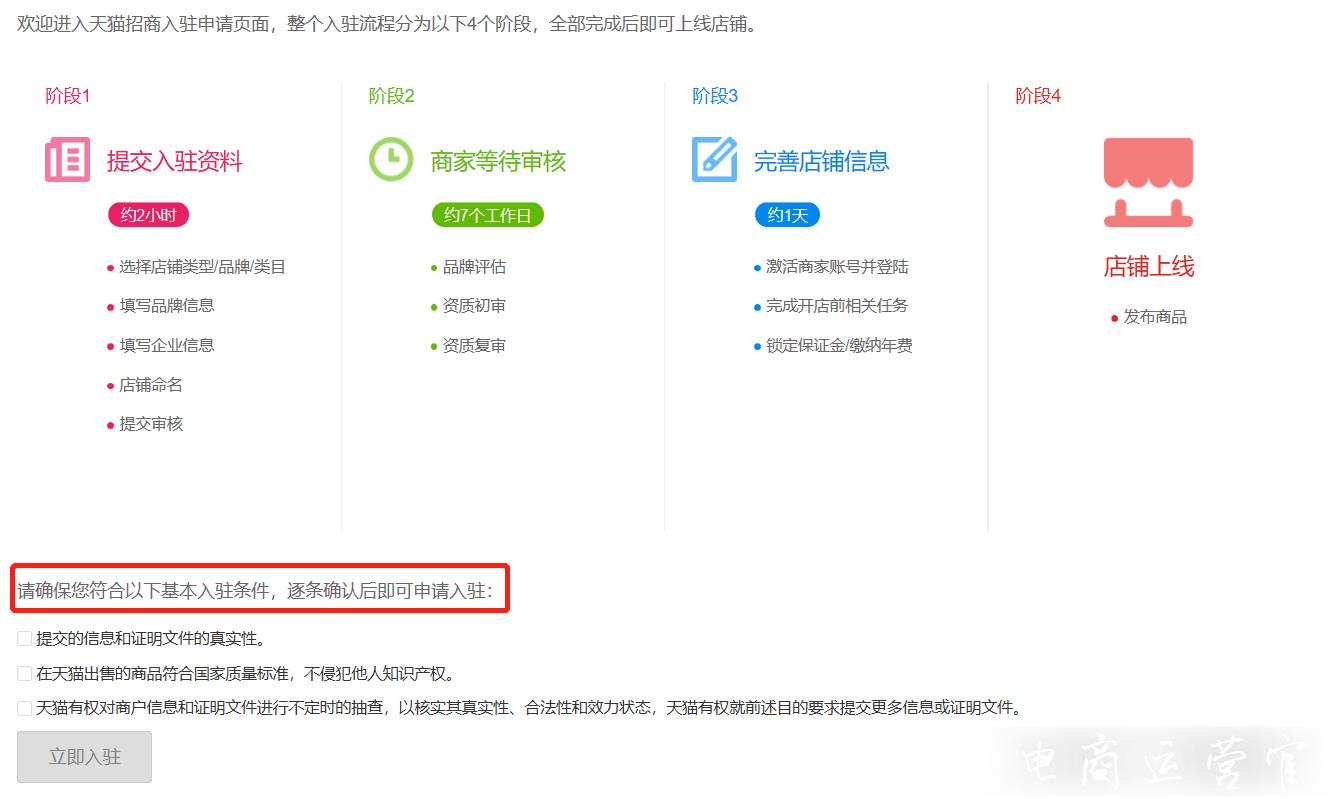
Task: Click the 完成开店前相关任务 list item
Action: pos(837,306)
